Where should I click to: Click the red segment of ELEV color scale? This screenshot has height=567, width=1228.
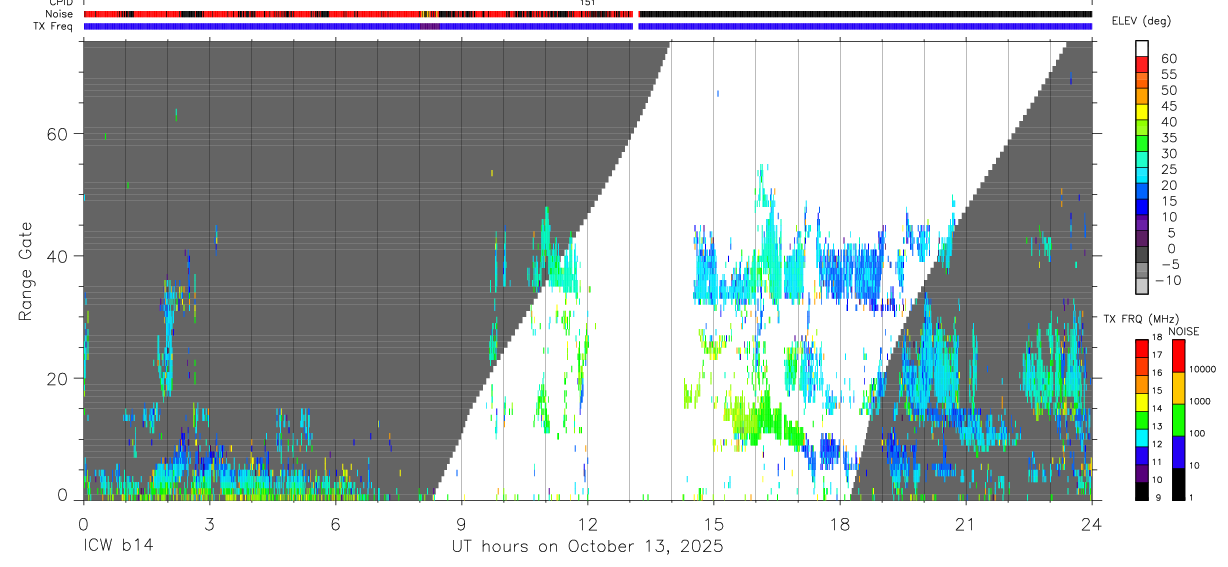(1142, 64)
